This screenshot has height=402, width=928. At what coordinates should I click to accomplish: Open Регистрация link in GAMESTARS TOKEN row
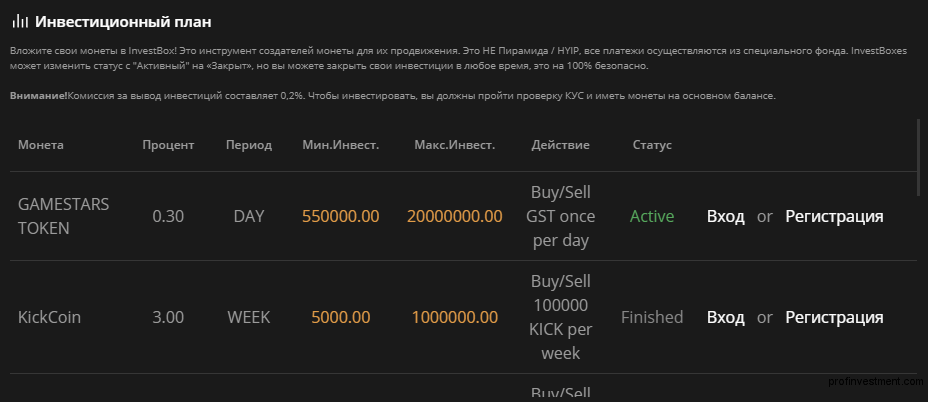pos(834,216)
